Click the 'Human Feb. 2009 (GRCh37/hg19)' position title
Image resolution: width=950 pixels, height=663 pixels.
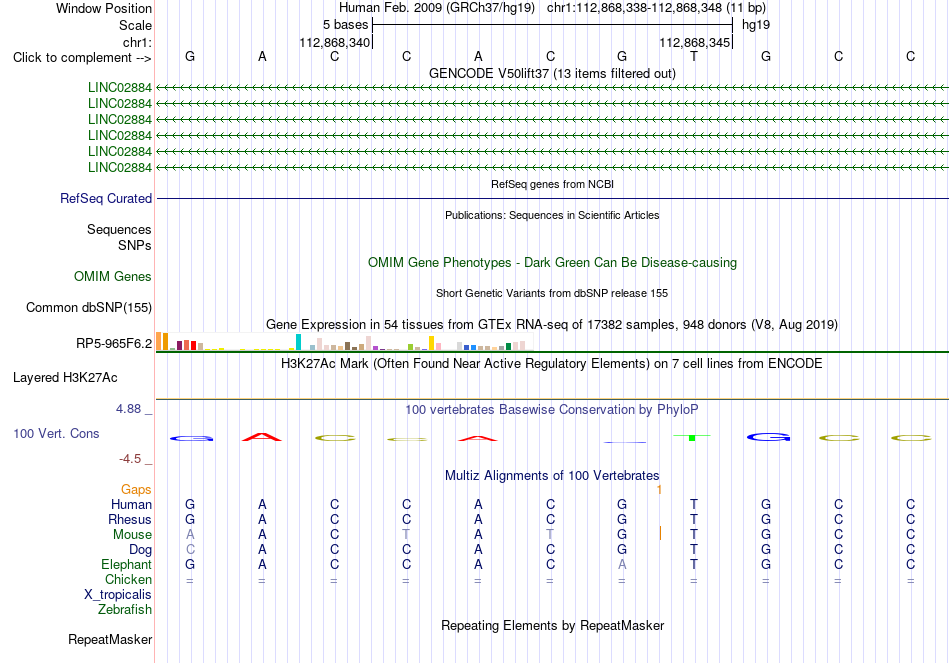click(x=437, y=8)
